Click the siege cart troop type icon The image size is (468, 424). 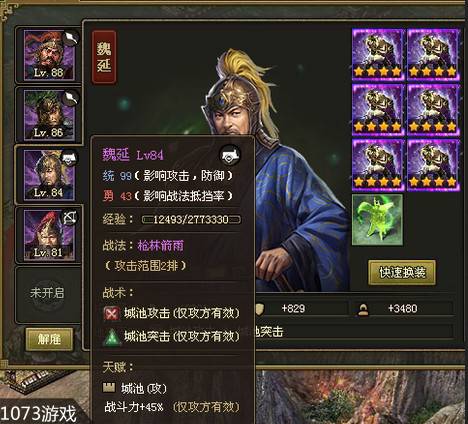230,155
